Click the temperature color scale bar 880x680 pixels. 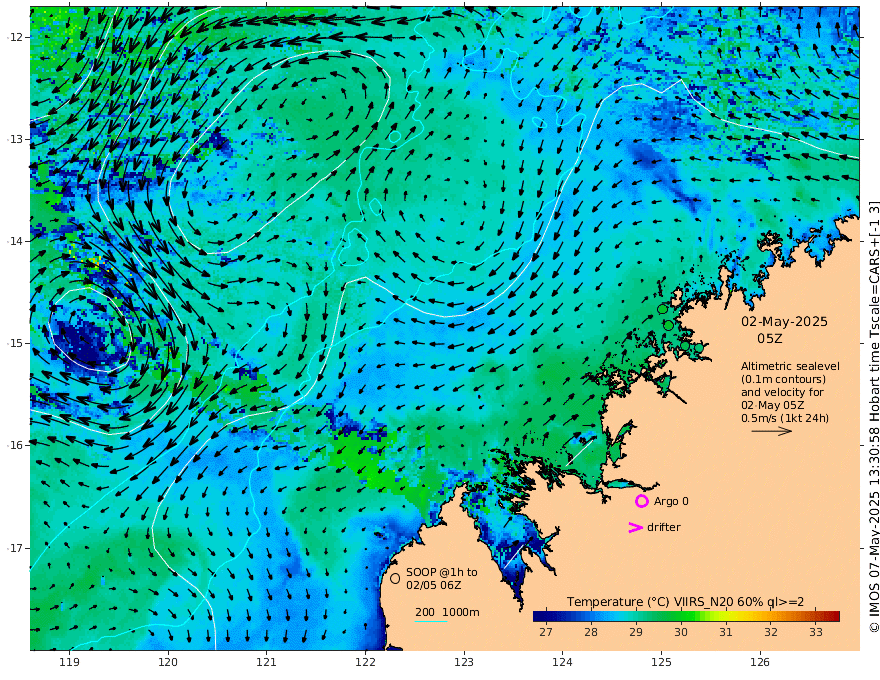pos(686,616)
